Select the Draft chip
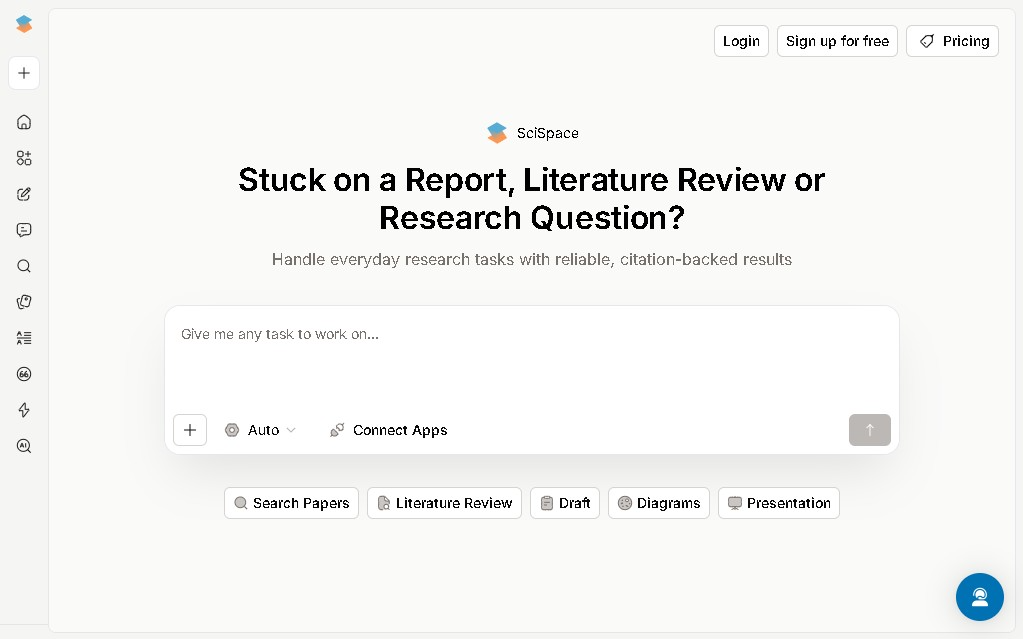Screen dimensions: 1023x639 pyautogui.click(x=565, y=503)
